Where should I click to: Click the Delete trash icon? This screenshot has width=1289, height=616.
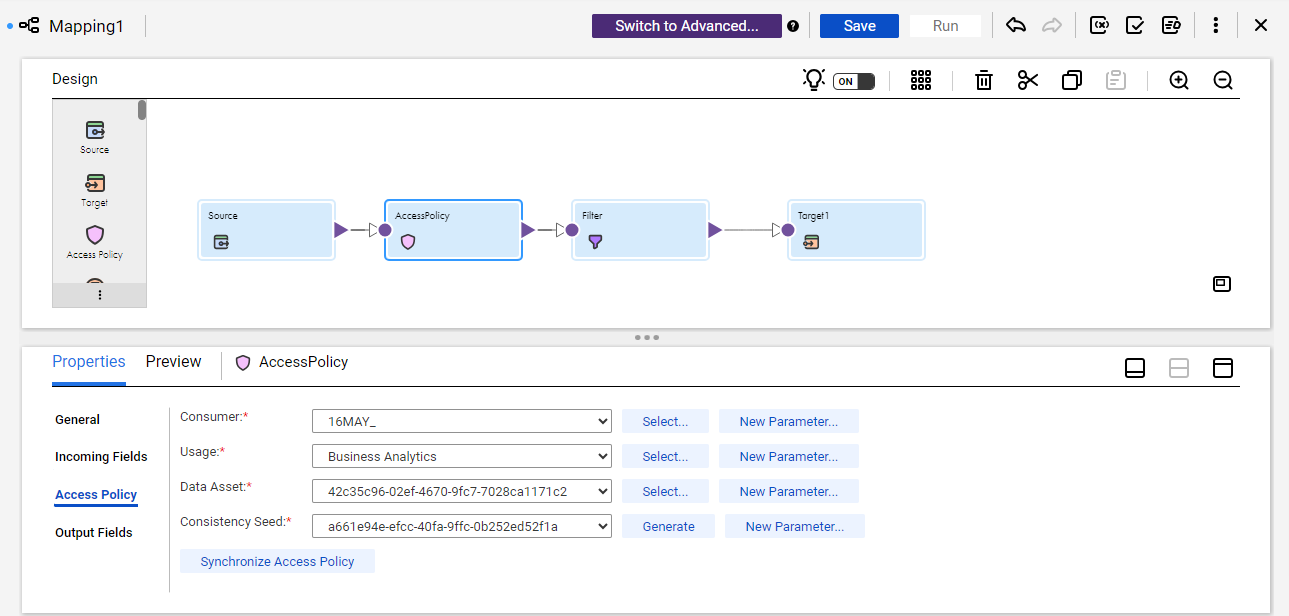coord(984,80)
